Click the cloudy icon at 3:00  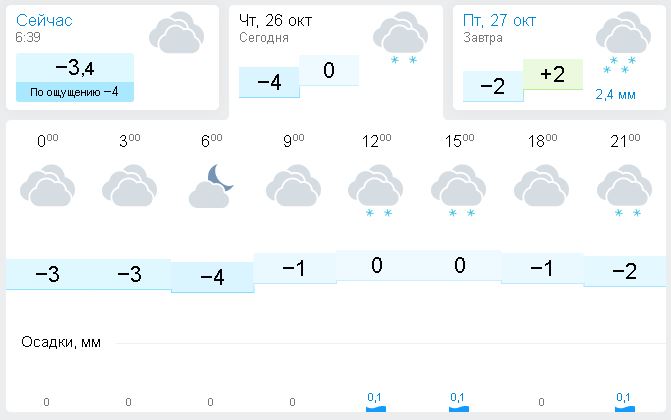(x=130, y=187)
